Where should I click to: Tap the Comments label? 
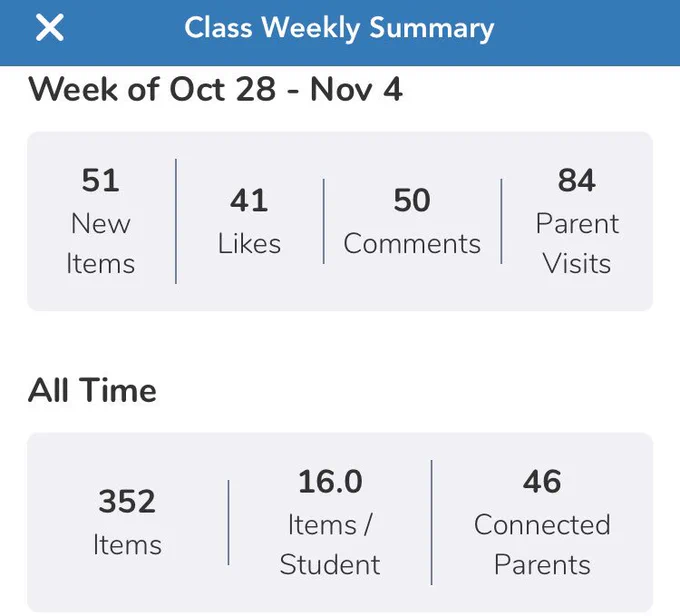412,244
